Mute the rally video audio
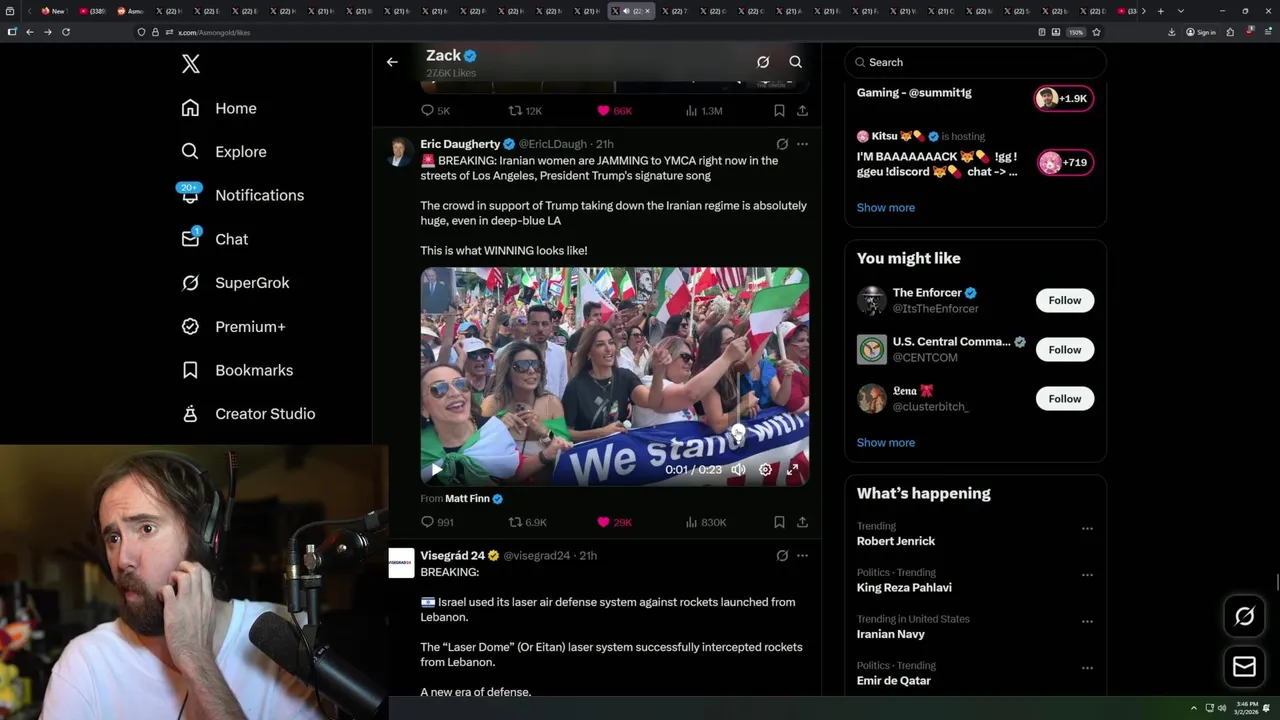The width and height of the screenshot is (1280, 720). pos(738,469)
